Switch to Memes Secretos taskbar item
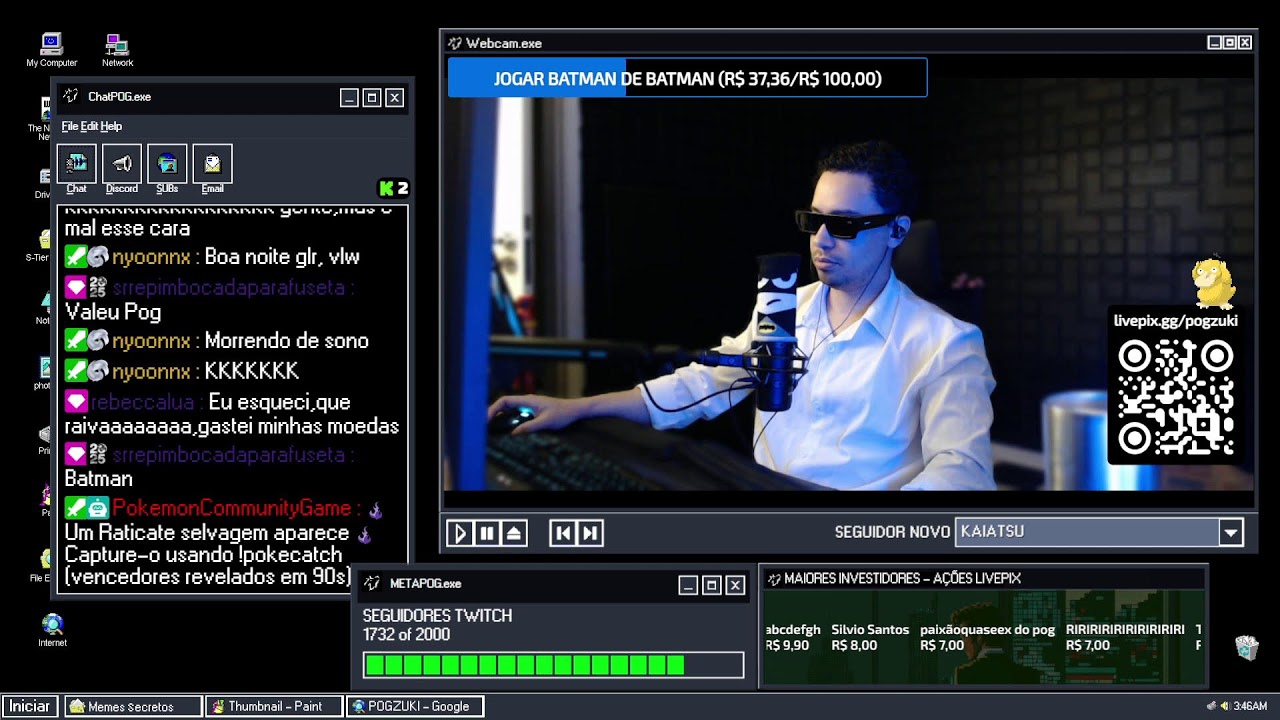1280x720 pixels. point(133,706)
